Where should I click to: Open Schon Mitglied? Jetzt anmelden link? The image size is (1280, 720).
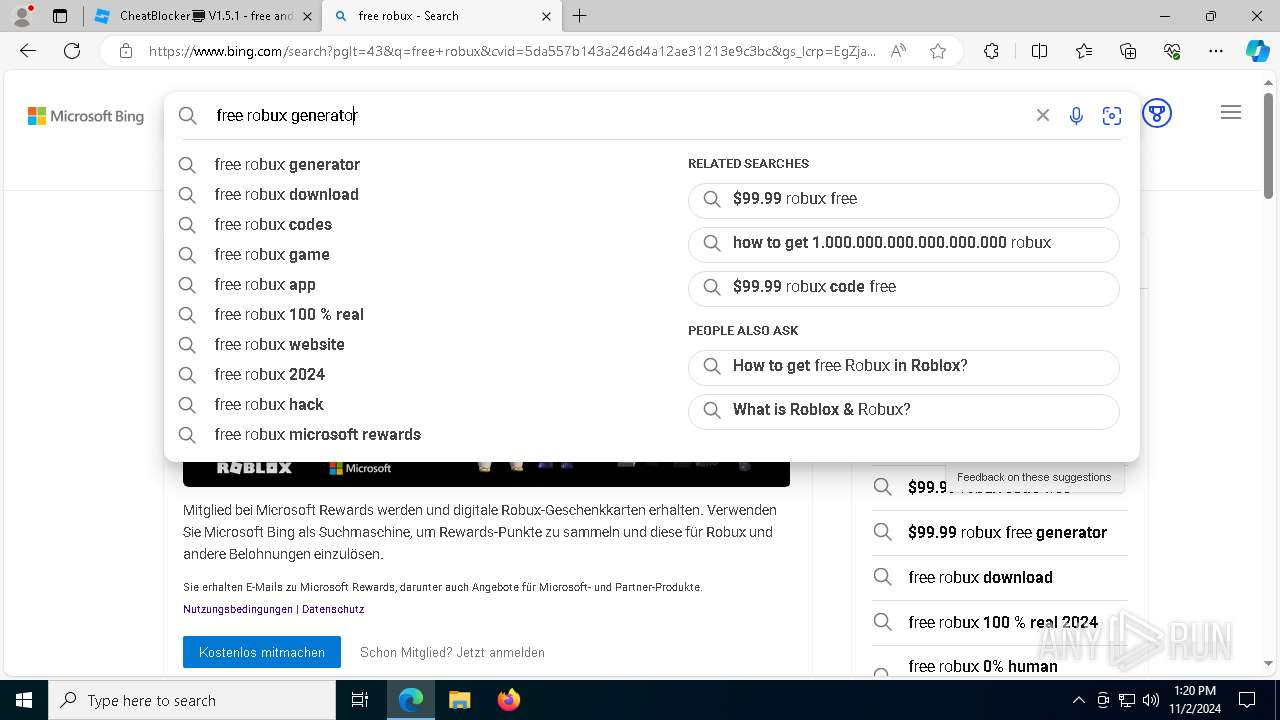(452, 652)
